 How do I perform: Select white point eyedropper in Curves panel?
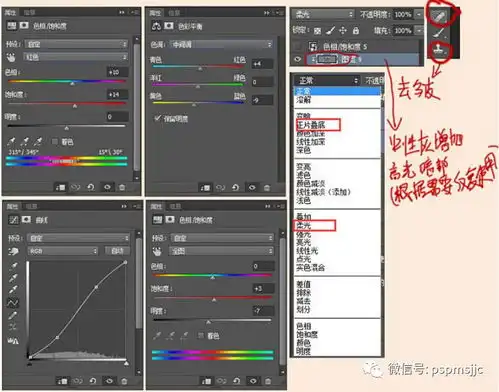[14, 289]
